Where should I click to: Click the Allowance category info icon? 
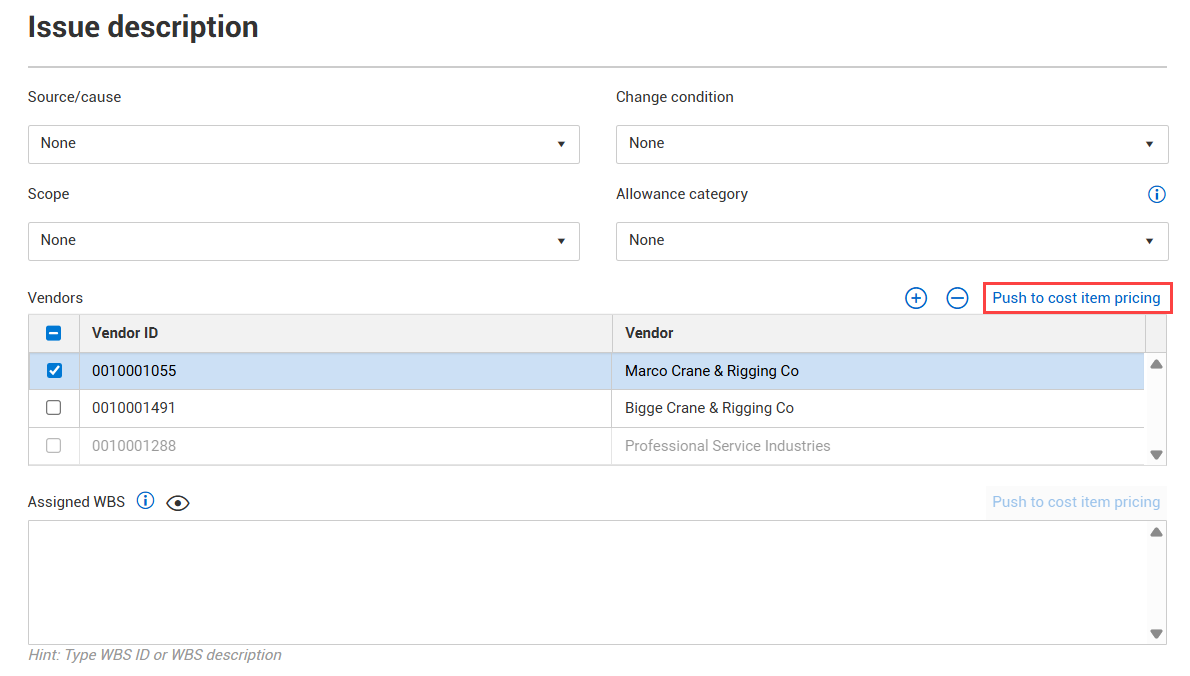point(1157,195)
